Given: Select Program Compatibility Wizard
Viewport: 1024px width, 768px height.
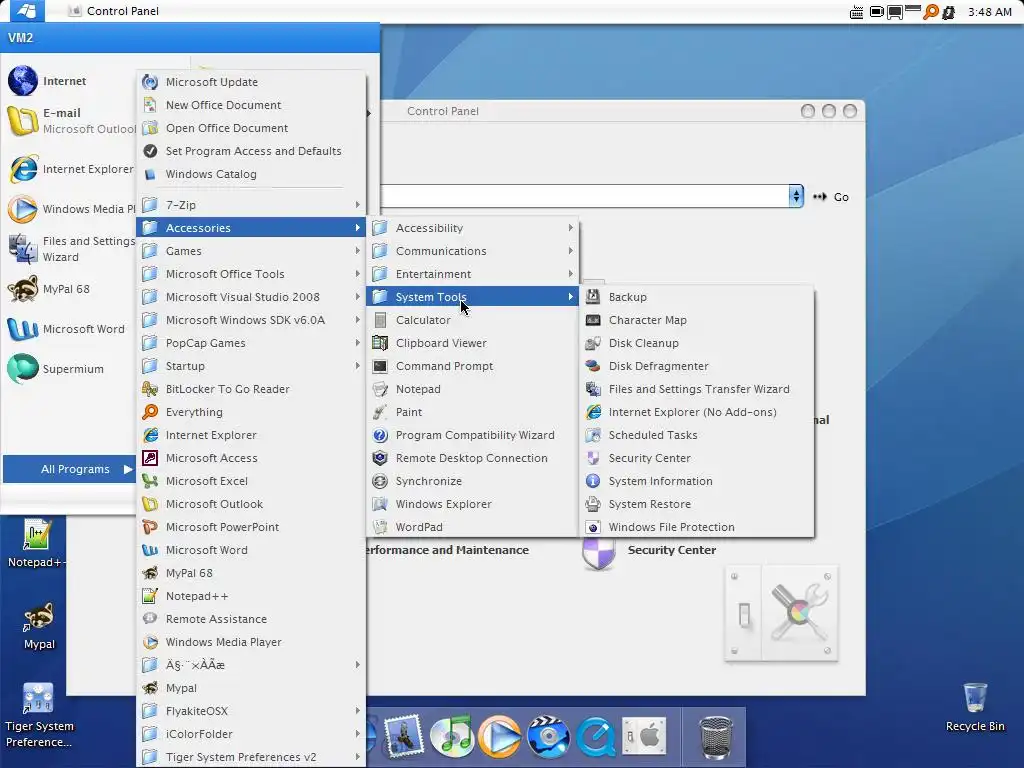Looking at the screenshot, I should click(472, 435).
